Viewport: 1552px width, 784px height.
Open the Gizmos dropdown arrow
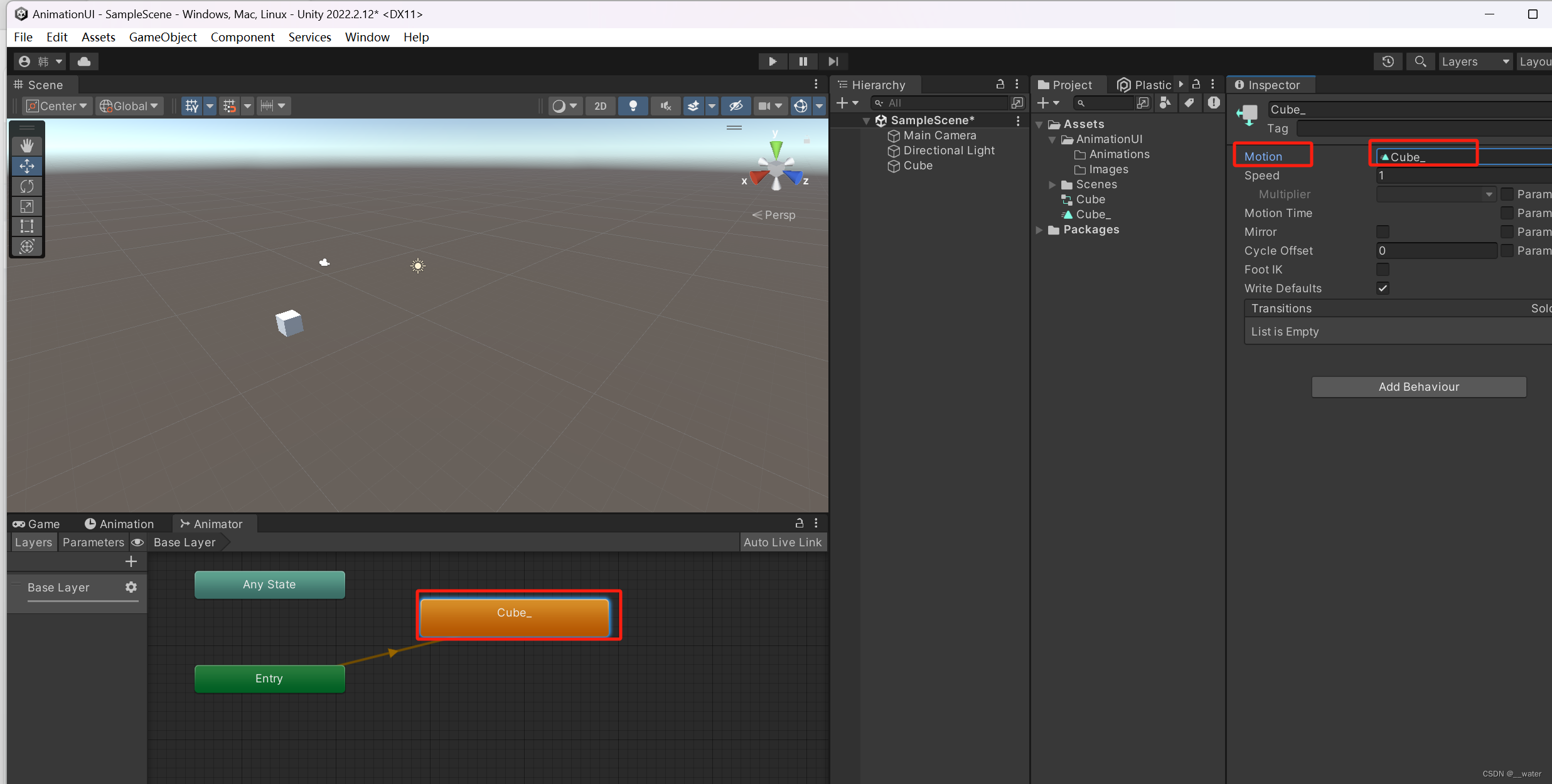pos(819,106)
